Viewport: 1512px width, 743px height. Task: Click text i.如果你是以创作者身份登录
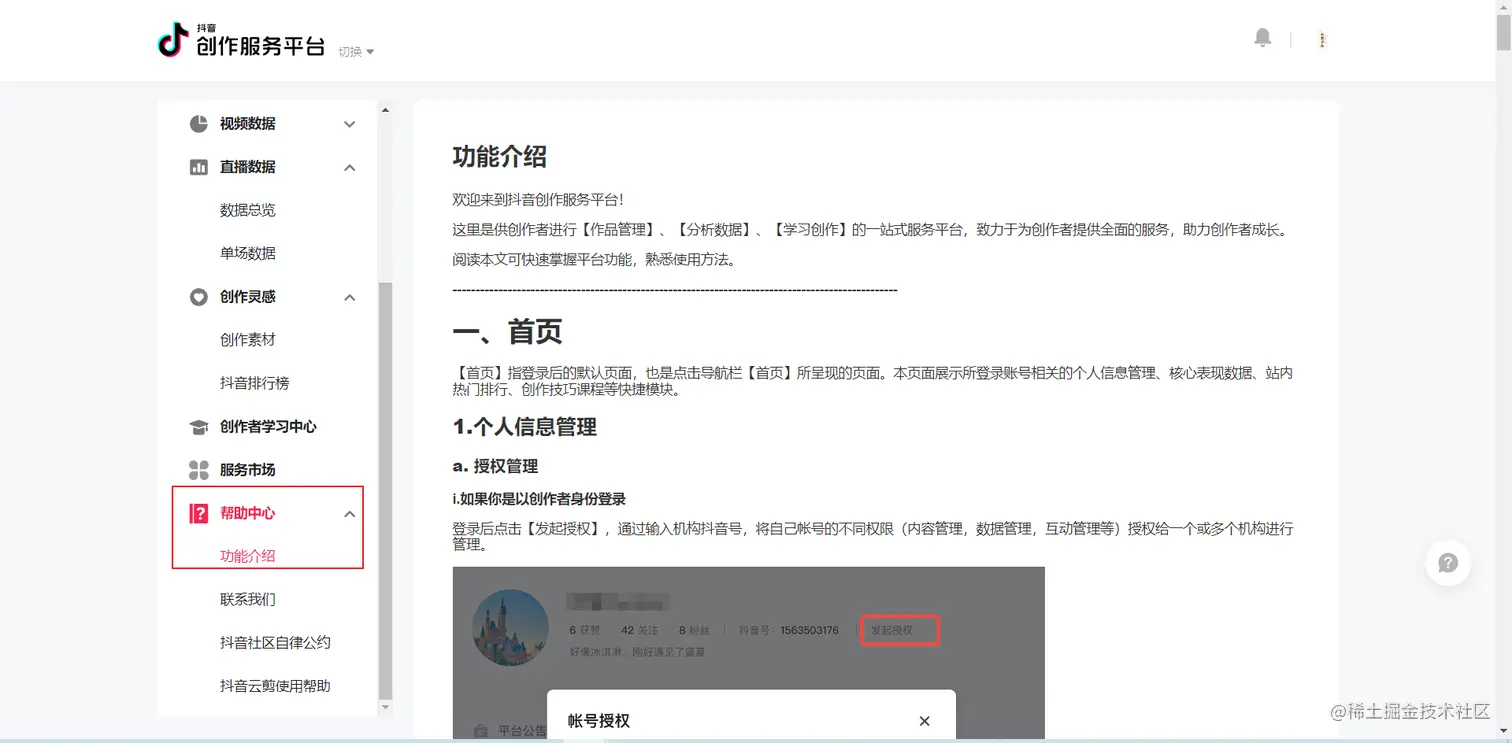tap(539, 499)
